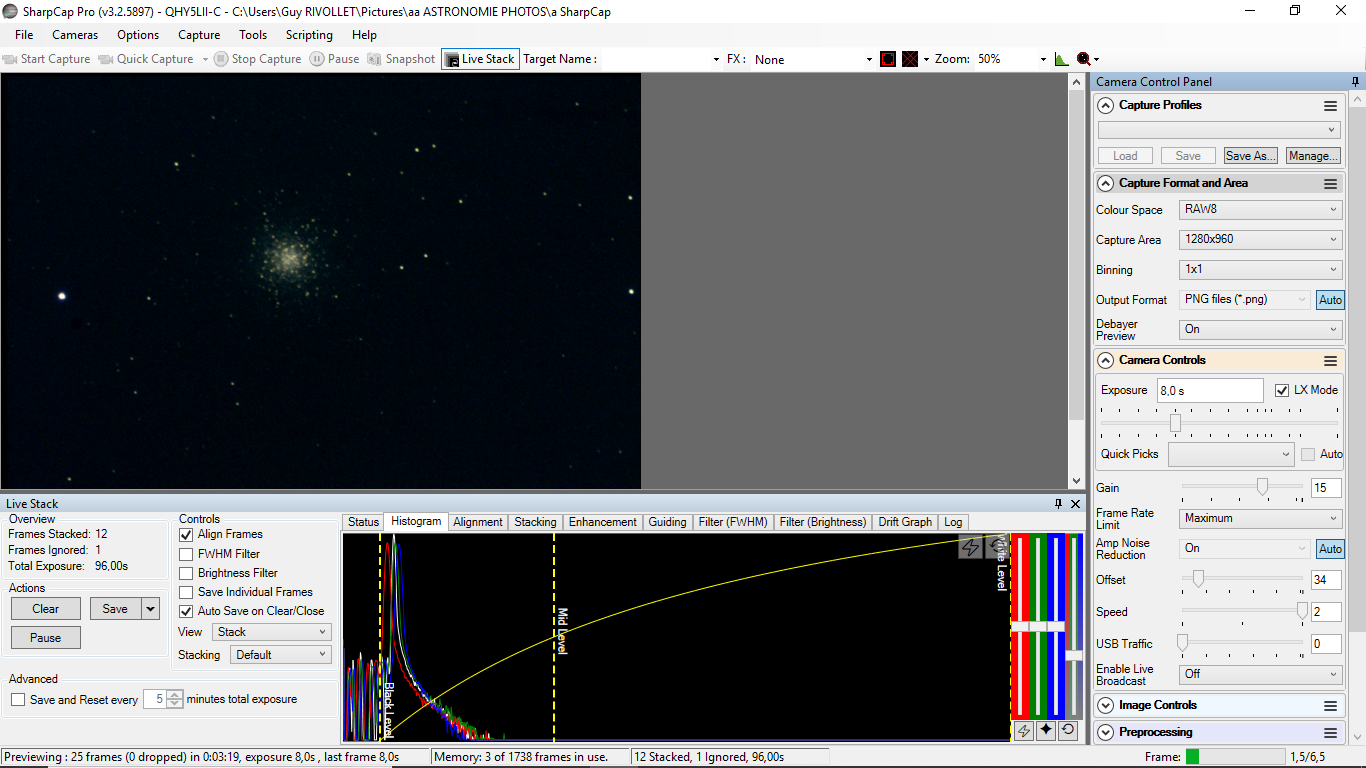The image size is (1366, 768).
Task: Click the Pause toolbar button
Action: (x=334, y=59)
